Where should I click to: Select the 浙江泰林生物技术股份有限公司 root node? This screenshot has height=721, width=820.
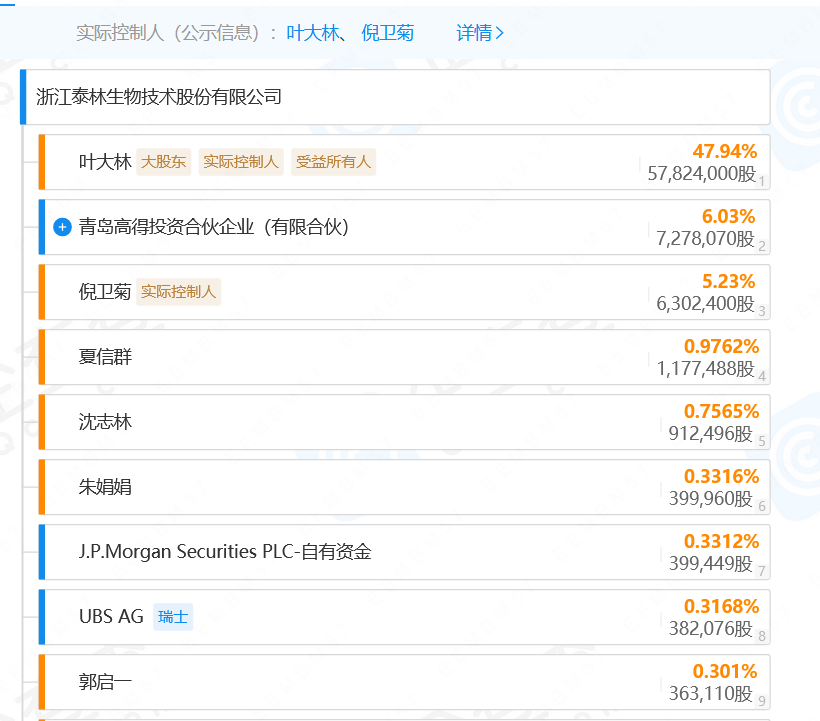tap(395, 97)
